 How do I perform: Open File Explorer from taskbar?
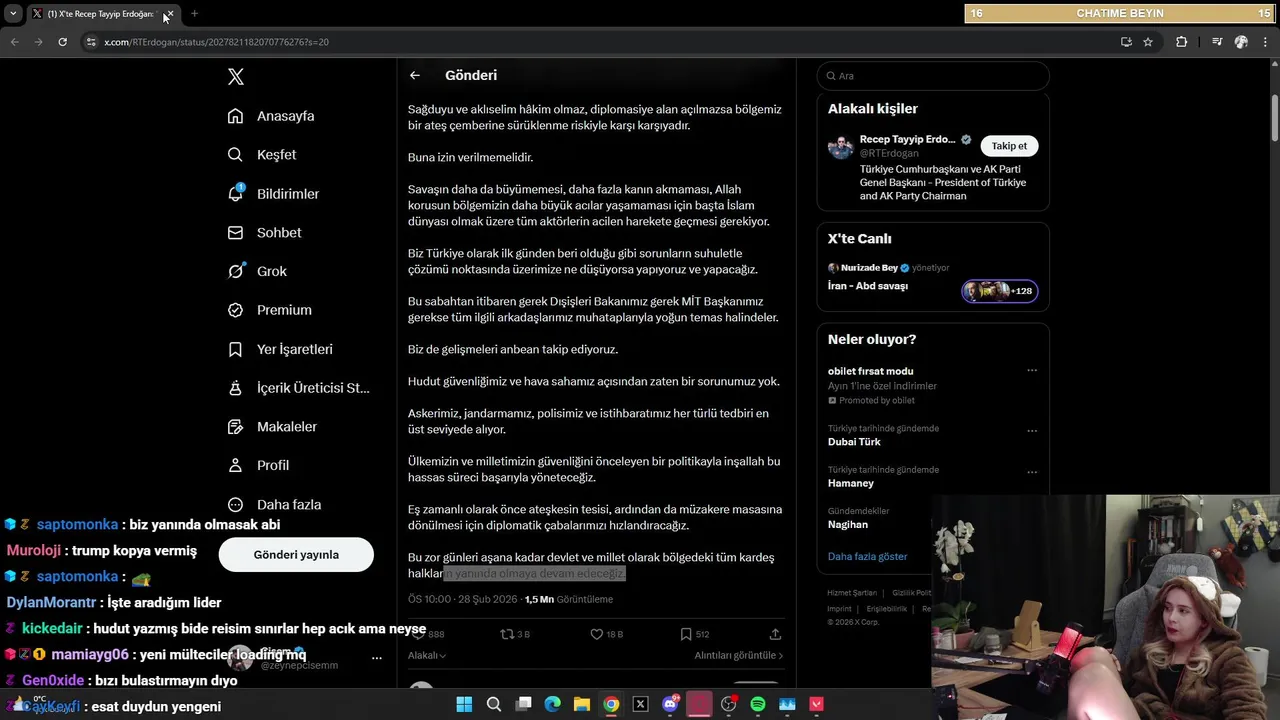coord(582,705)
